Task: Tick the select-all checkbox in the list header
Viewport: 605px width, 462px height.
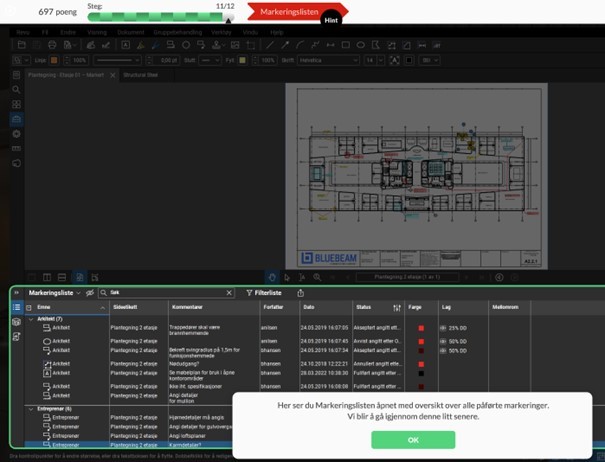Action: coord(29,307)
